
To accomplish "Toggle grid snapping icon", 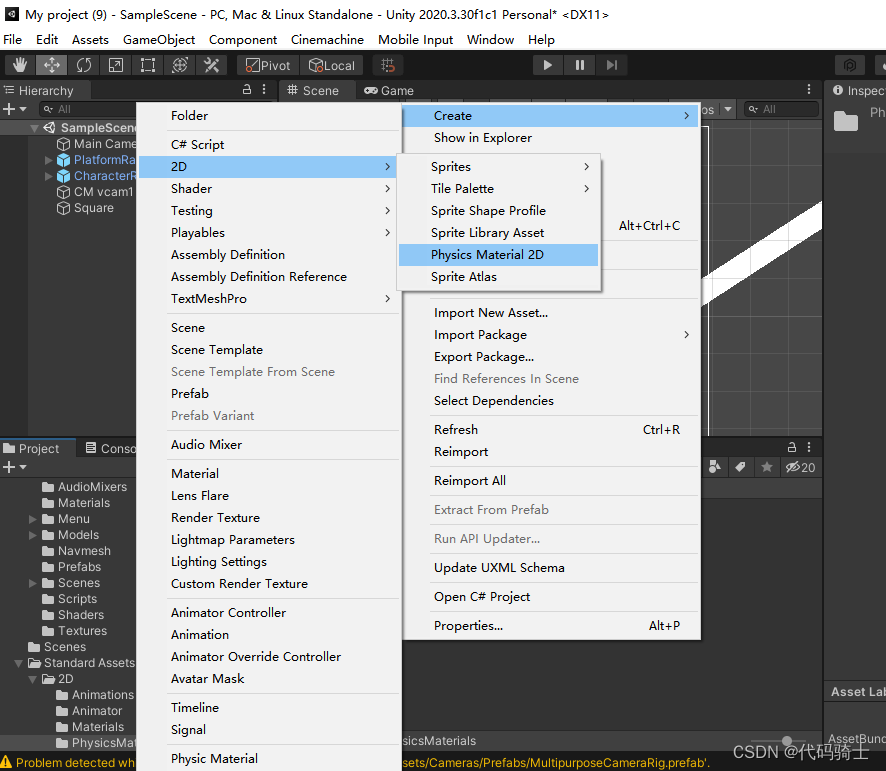I will (388, 66).
